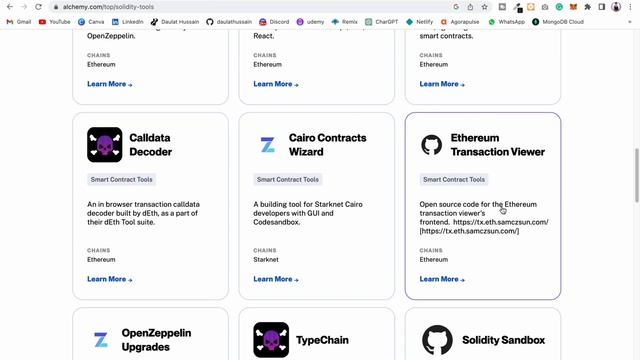Click the Ethereum Transaction Viewer GitHub logo

tap(431, 145)
